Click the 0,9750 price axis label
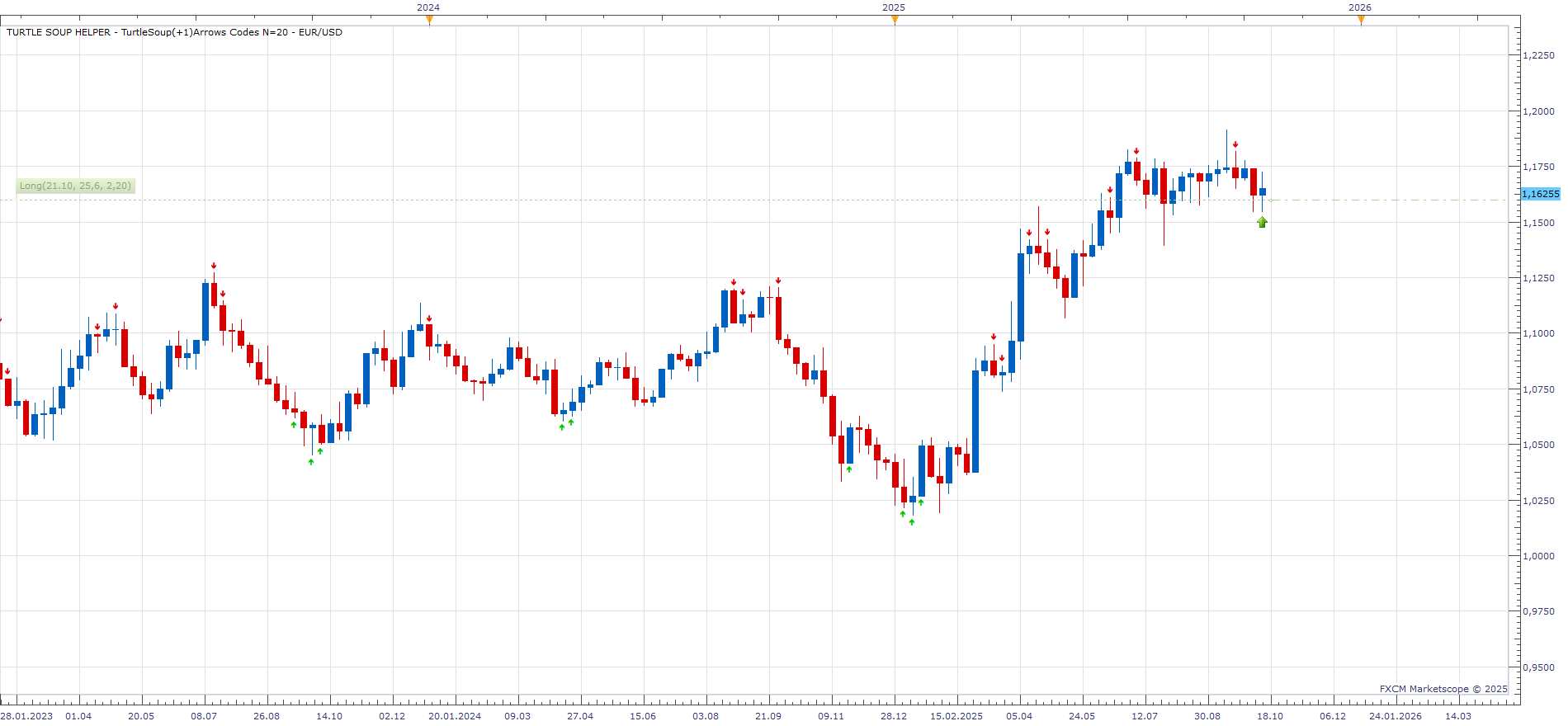 click(1538, 611)
